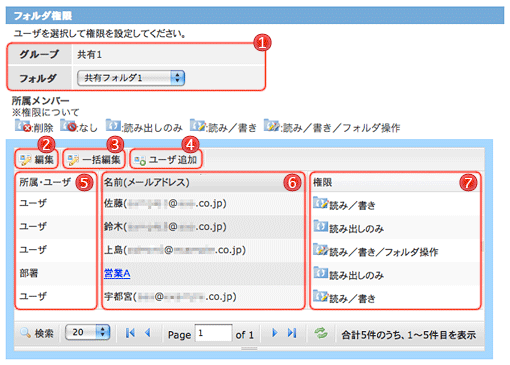Image resolution: width=510 pixels, height=365 pixels.
Task: Click the pencil icon on 編集 button
Action: click(x=25, y=160)
